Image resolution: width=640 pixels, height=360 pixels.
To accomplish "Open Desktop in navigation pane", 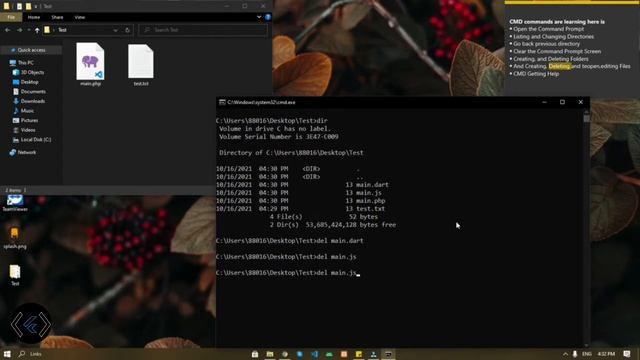I will 29,82.
